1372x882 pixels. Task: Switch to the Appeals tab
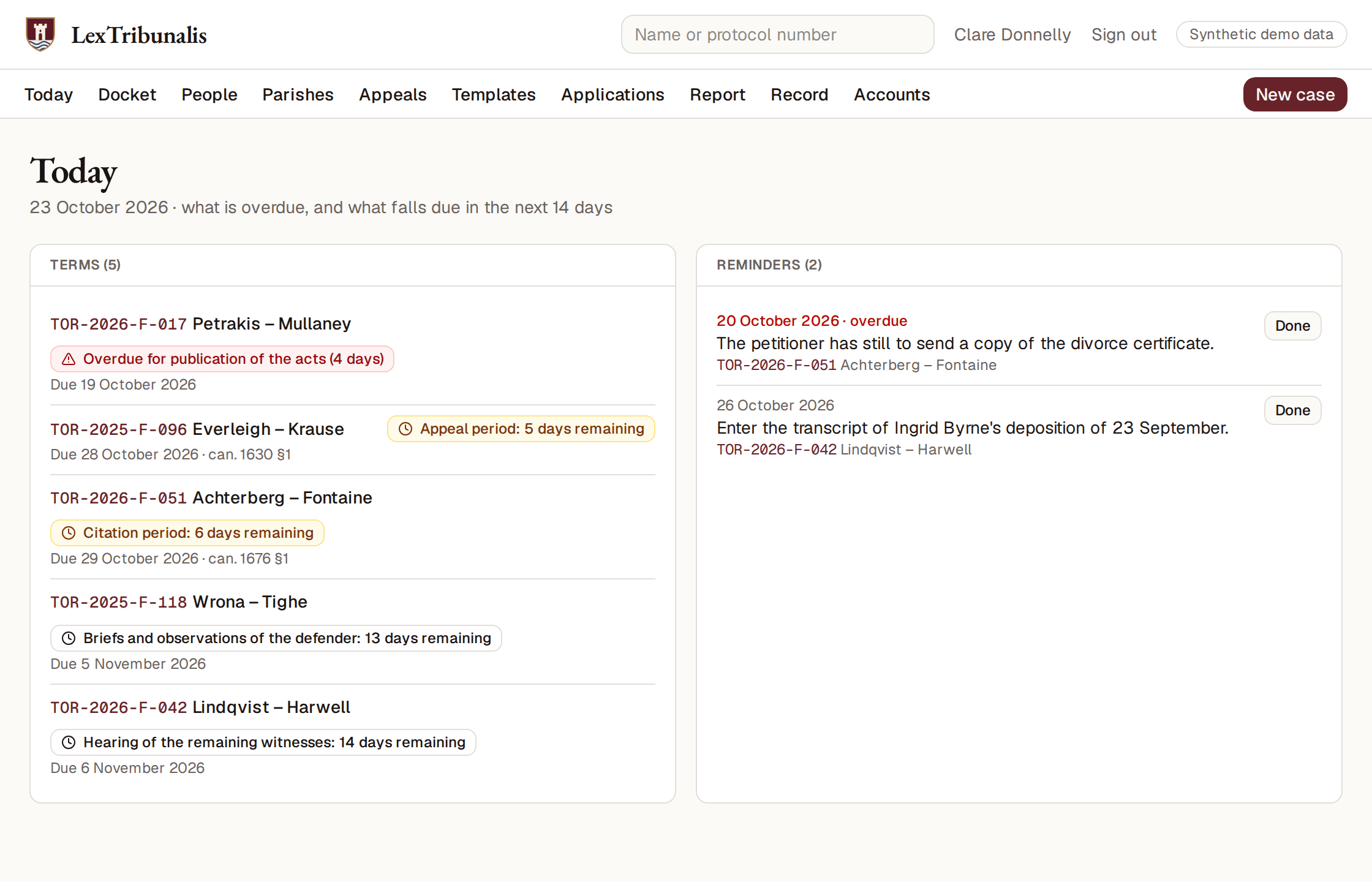(393, 94)
